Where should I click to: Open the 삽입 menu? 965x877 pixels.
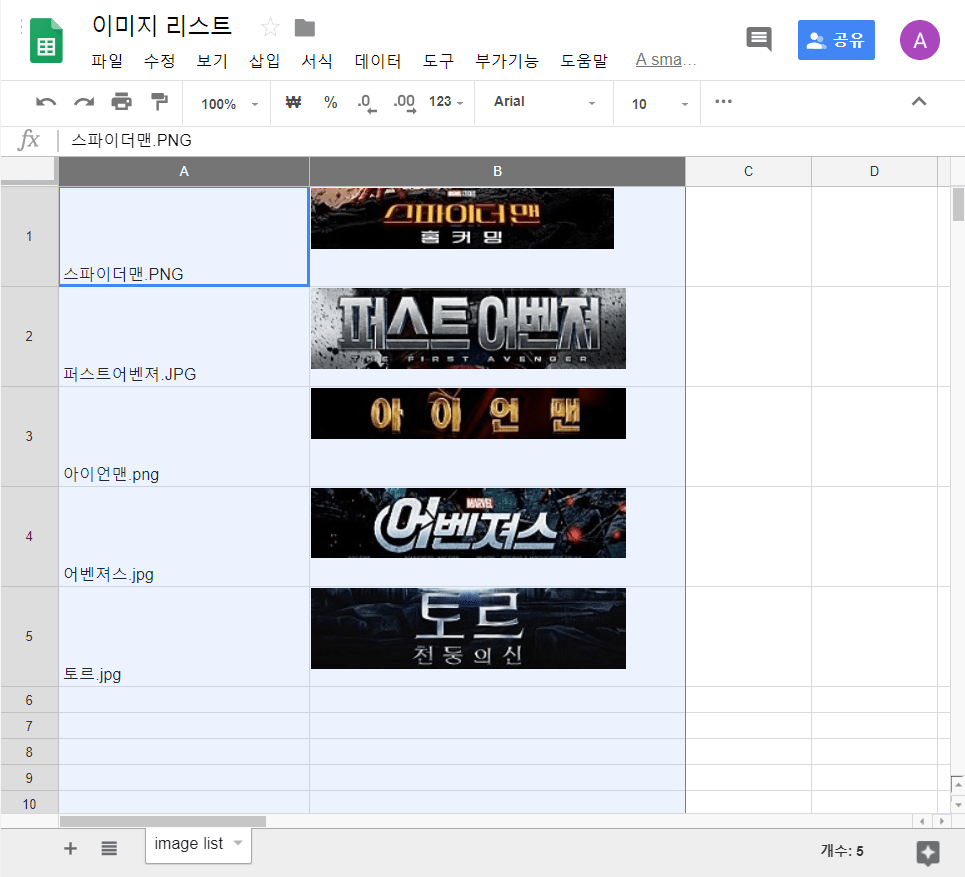click(x=264, y=61)
